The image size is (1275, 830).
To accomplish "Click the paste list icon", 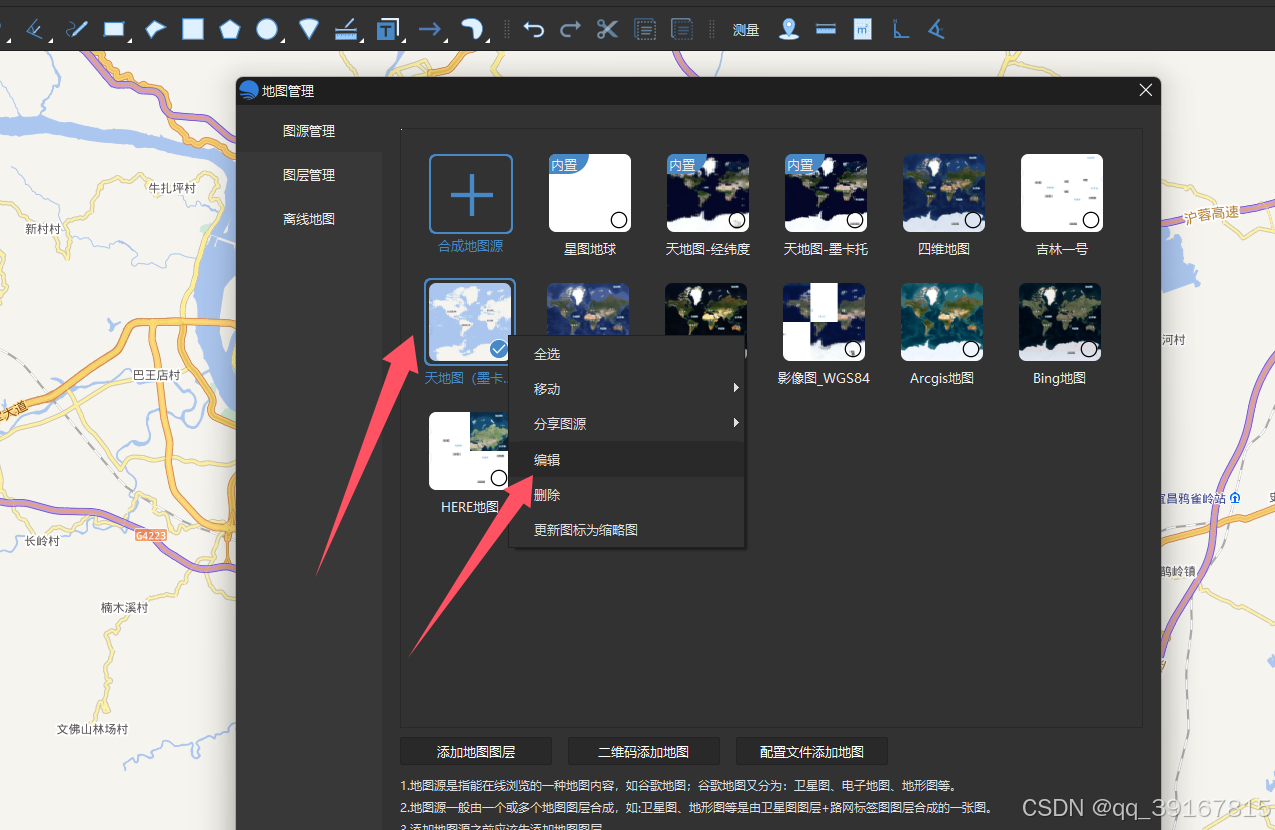I will point(682,29).
